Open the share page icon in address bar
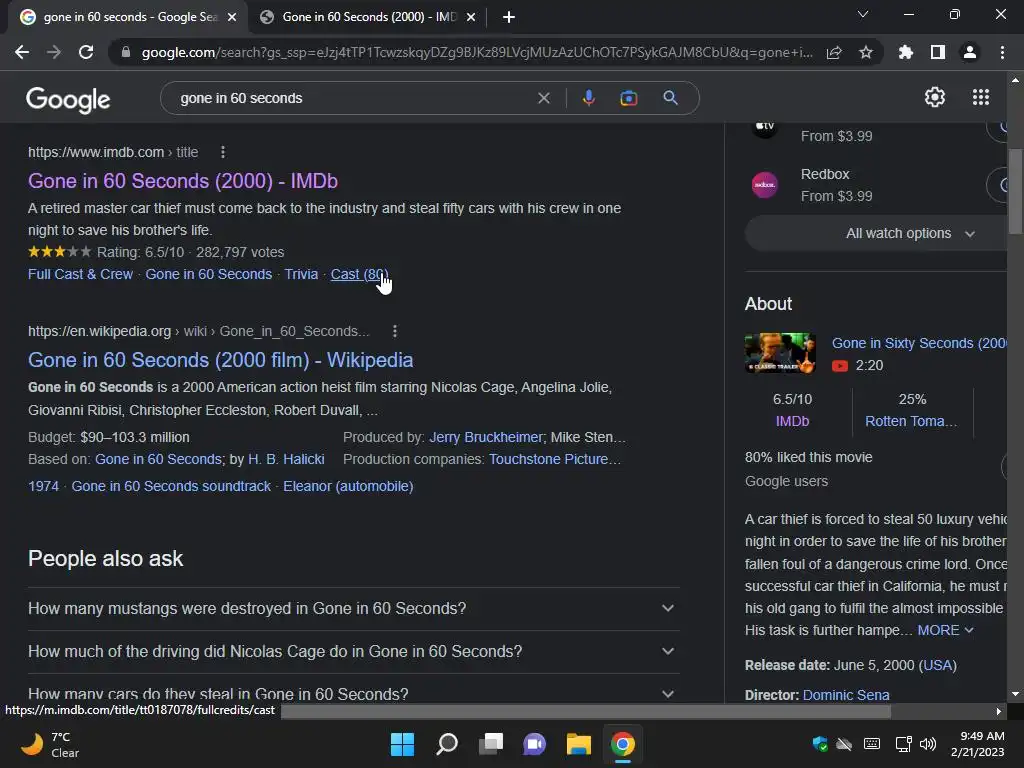The width and height of the screenshot is (1024, 768). pyautogui.click(x=834, y=52)
